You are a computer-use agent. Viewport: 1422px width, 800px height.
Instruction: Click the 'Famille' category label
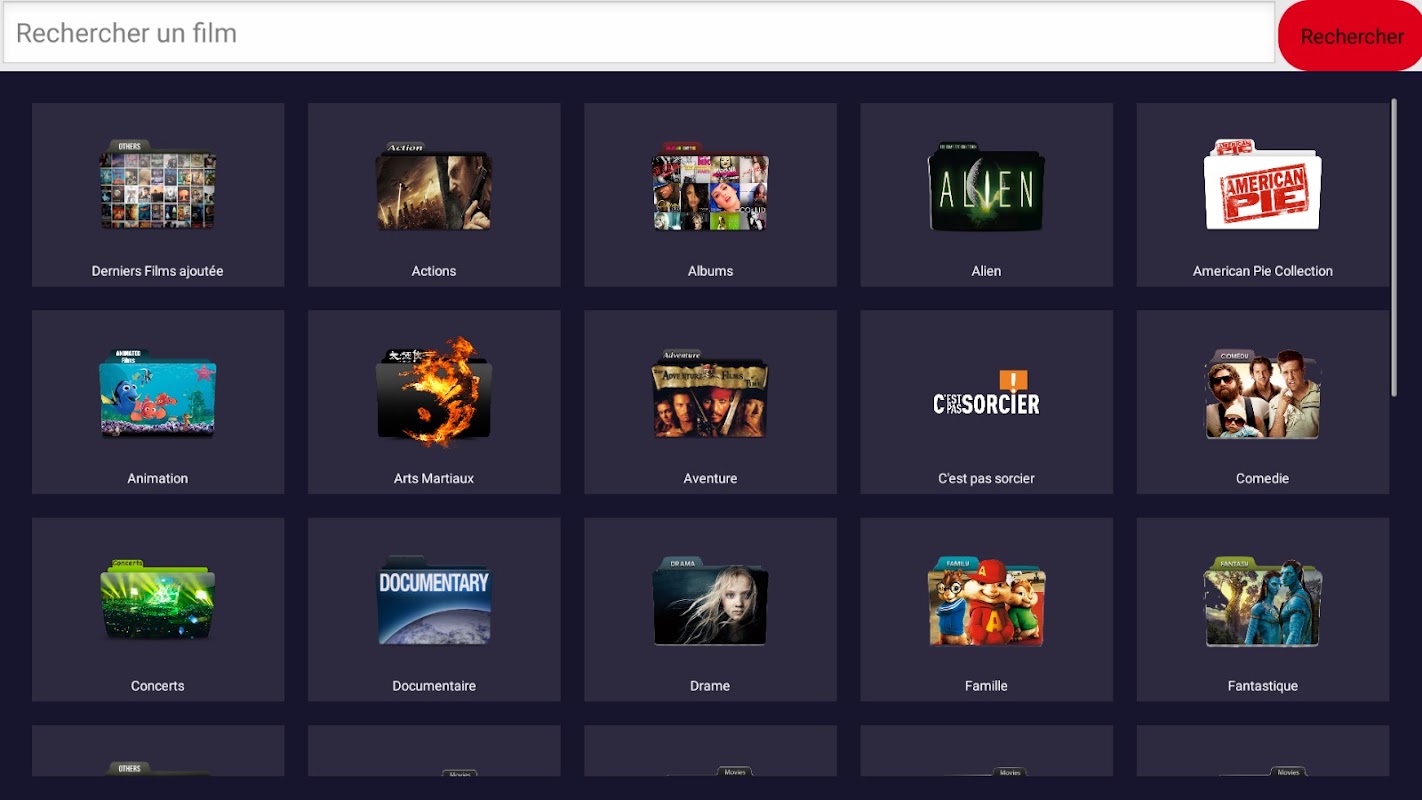[986, 686]
